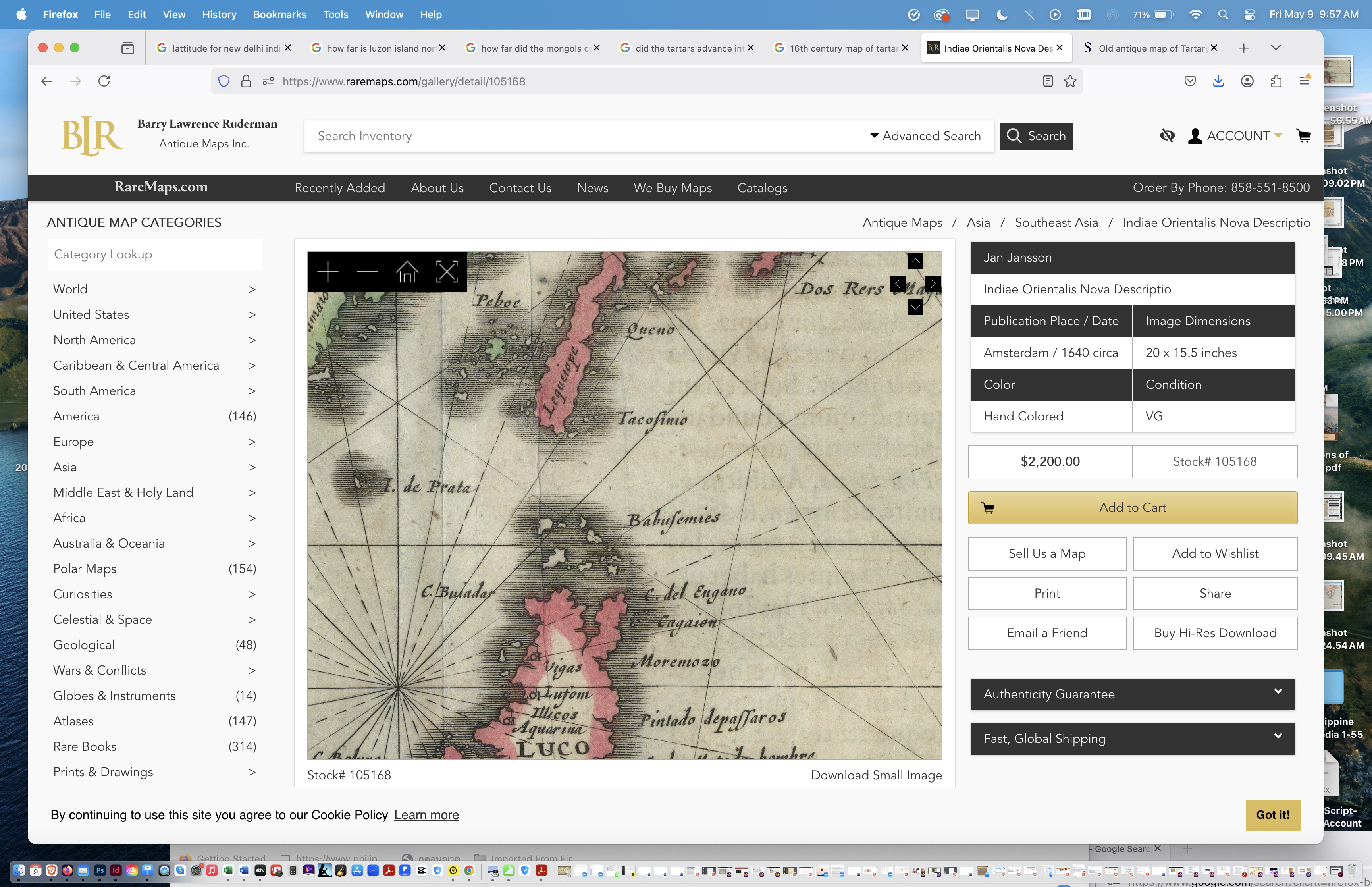Open Firefox downloads panel
The height and width of the screenshot is (887, 1372).
pos(1218,81)
